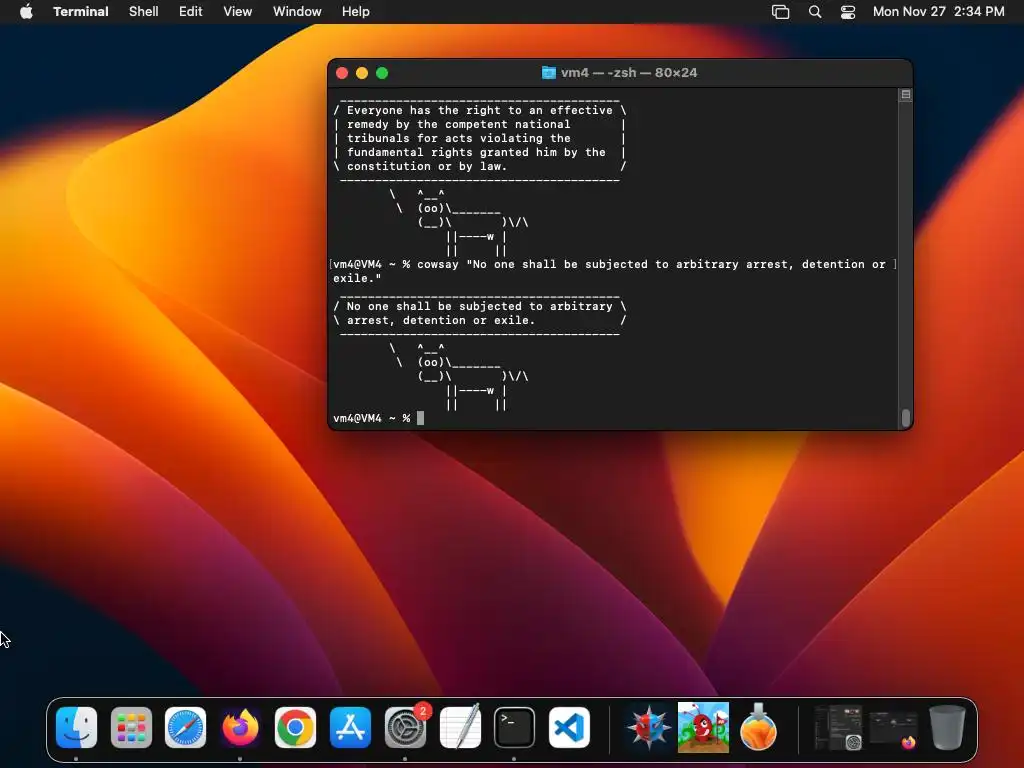
Task: Open Finder from the Dock
Action: point(76,727)
